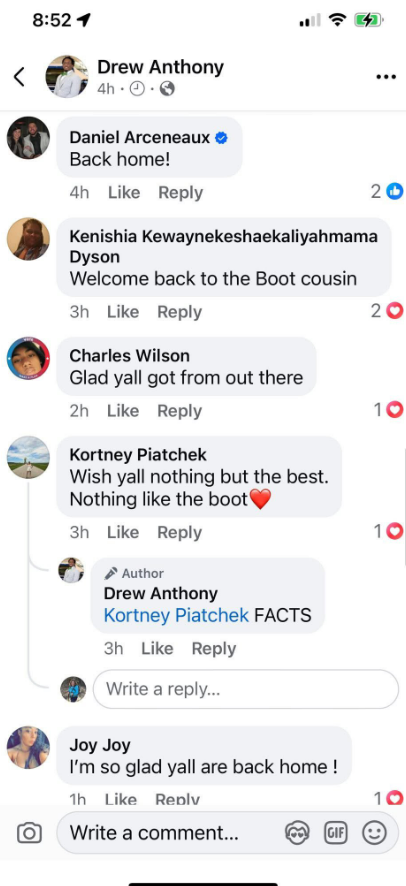View thumbs-up reactions on Daniel Arceneaux's comment
406x886 pixels.
pos(387,192)
